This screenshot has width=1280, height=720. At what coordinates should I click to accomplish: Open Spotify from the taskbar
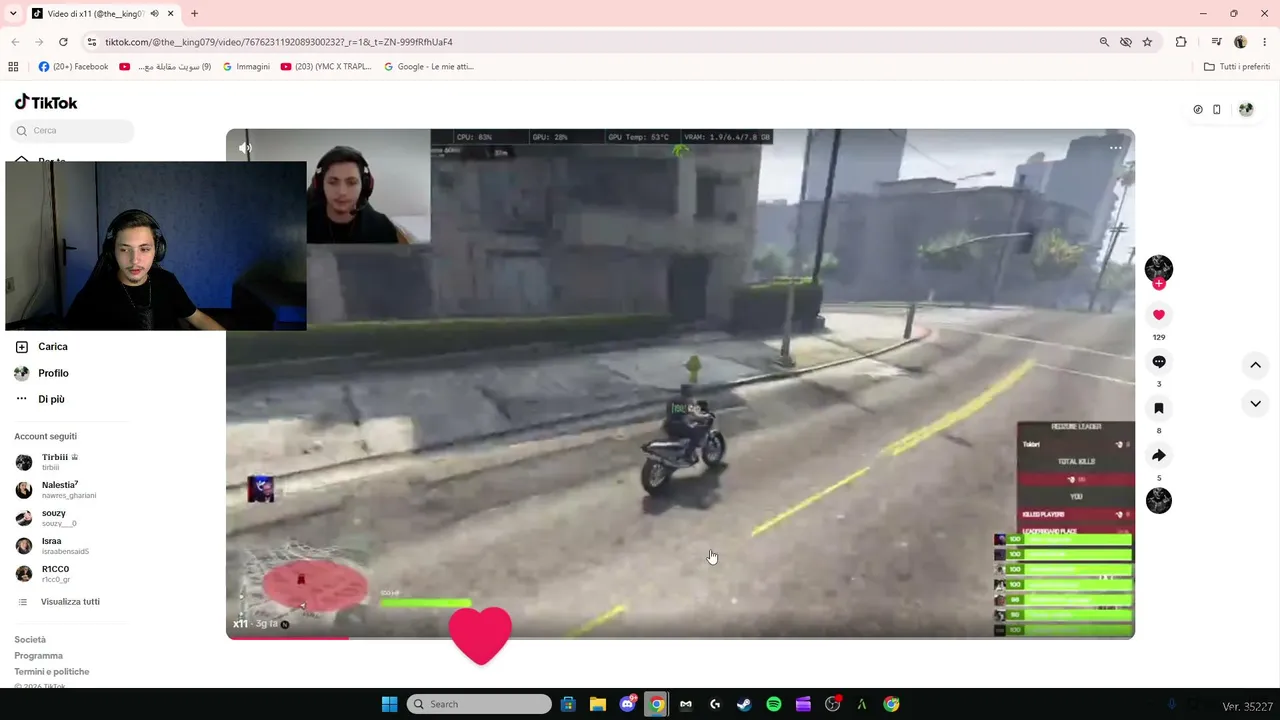[x=774, y=704]
